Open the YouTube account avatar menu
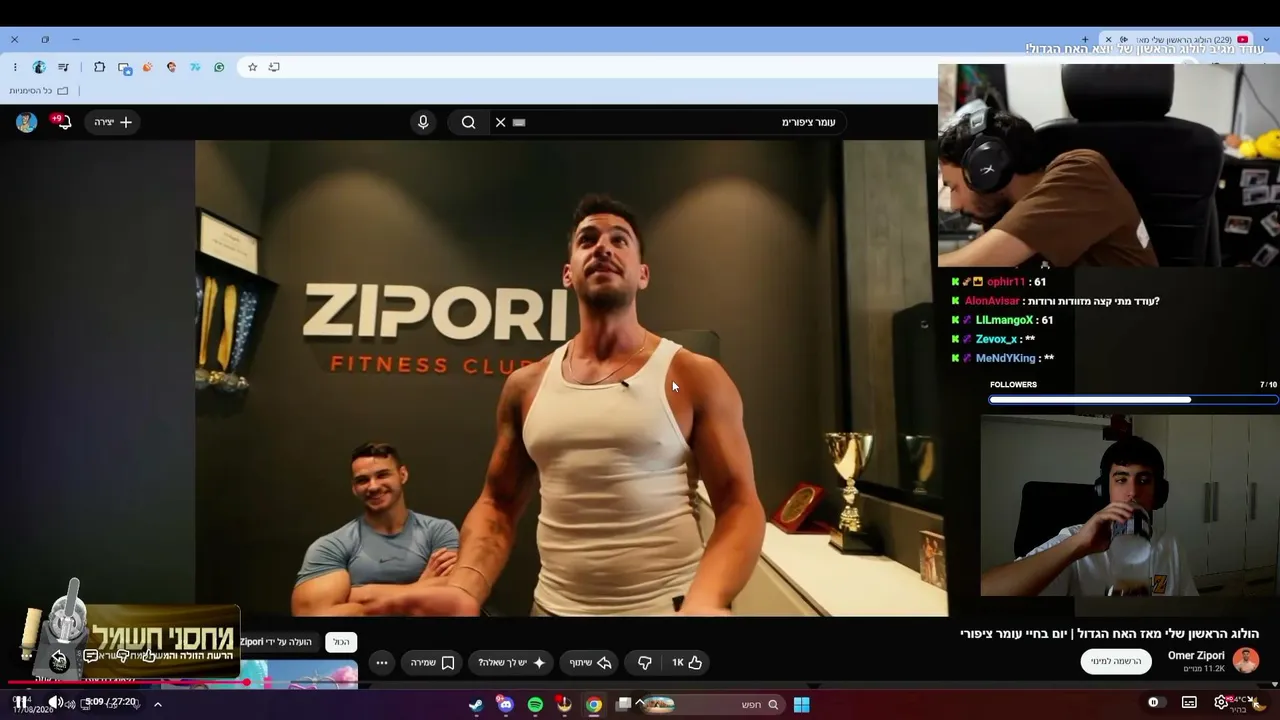This screenshot has height=720, width=1280. click(x=27, y=122)
